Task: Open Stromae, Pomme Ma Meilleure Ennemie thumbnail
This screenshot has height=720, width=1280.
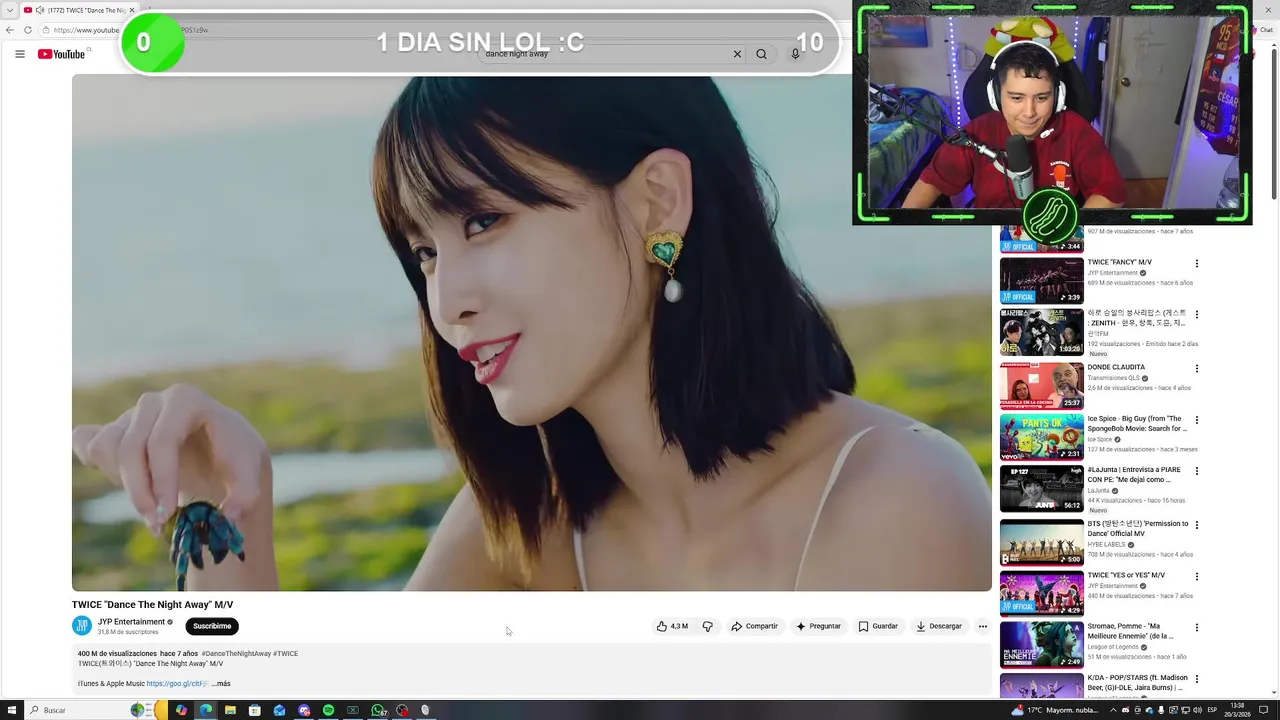Action: coord(1042,645)
